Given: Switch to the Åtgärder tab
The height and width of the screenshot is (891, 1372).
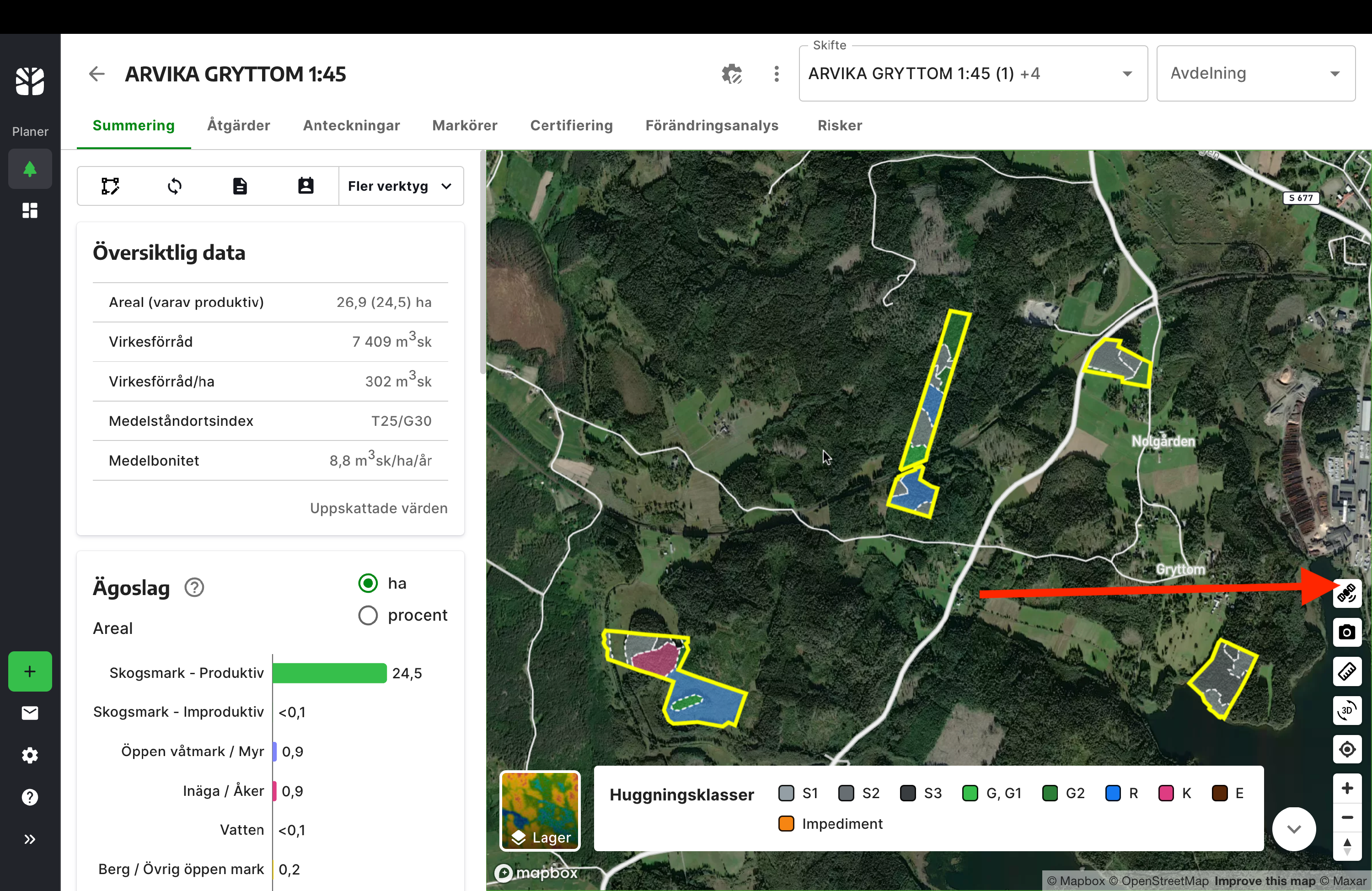Looking at the screenshot, I should 239,125.
